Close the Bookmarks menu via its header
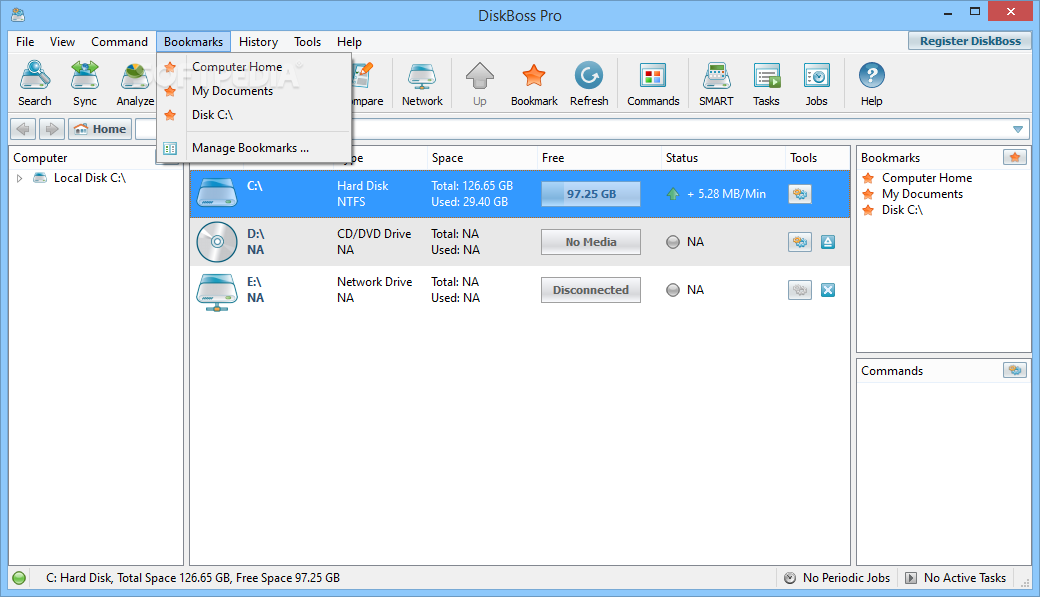1040x597 pixels. (194, 42)
